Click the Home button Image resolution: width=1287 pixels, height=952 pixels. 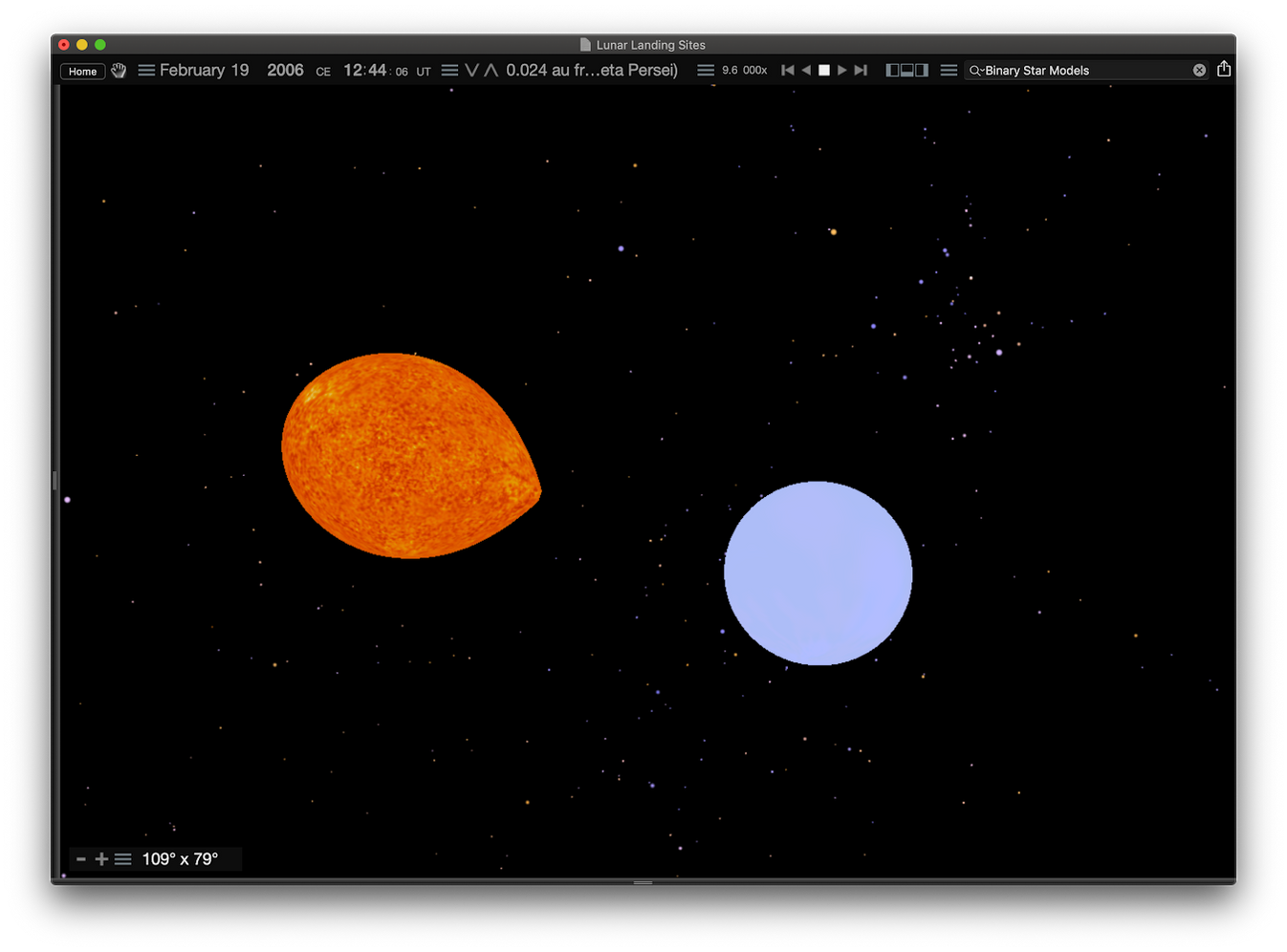[82, 71]
